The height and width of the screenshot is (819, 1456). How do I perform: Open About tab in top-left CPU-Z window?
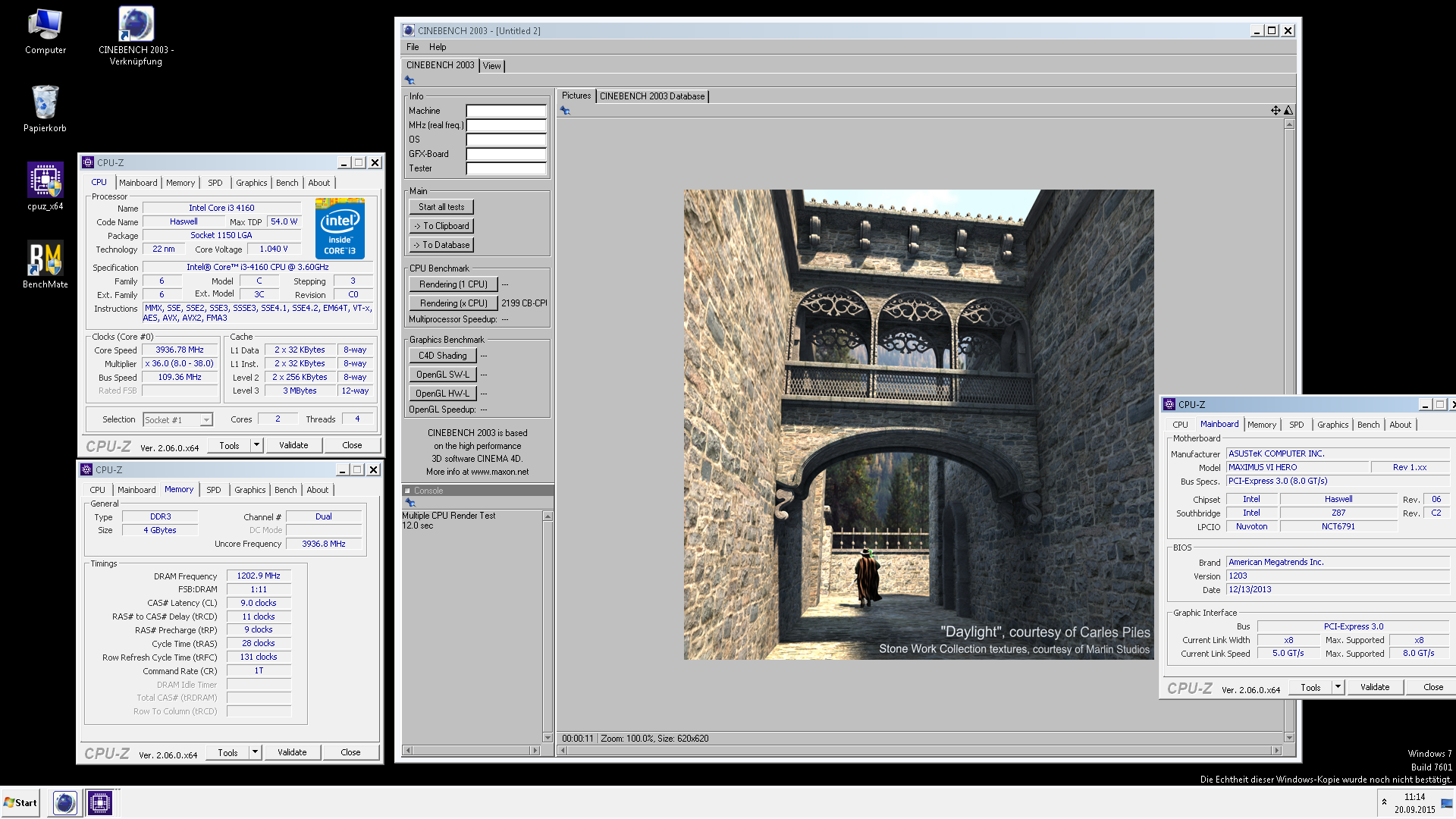point(319,183)
